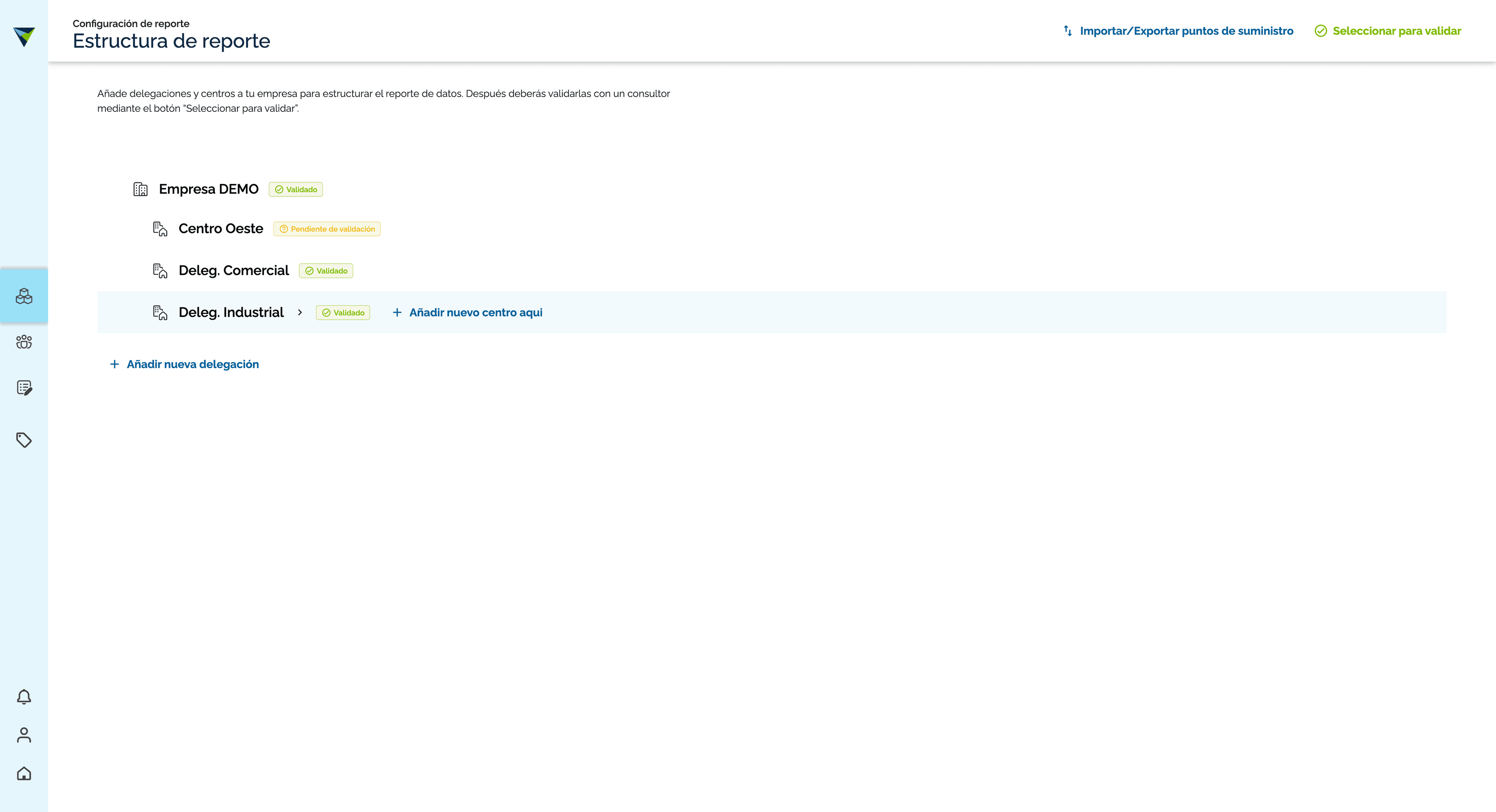This screenshot has width=1496, height=812.
Task: Select the Centro Oeste tree item
Action: [x=221, y=229]
